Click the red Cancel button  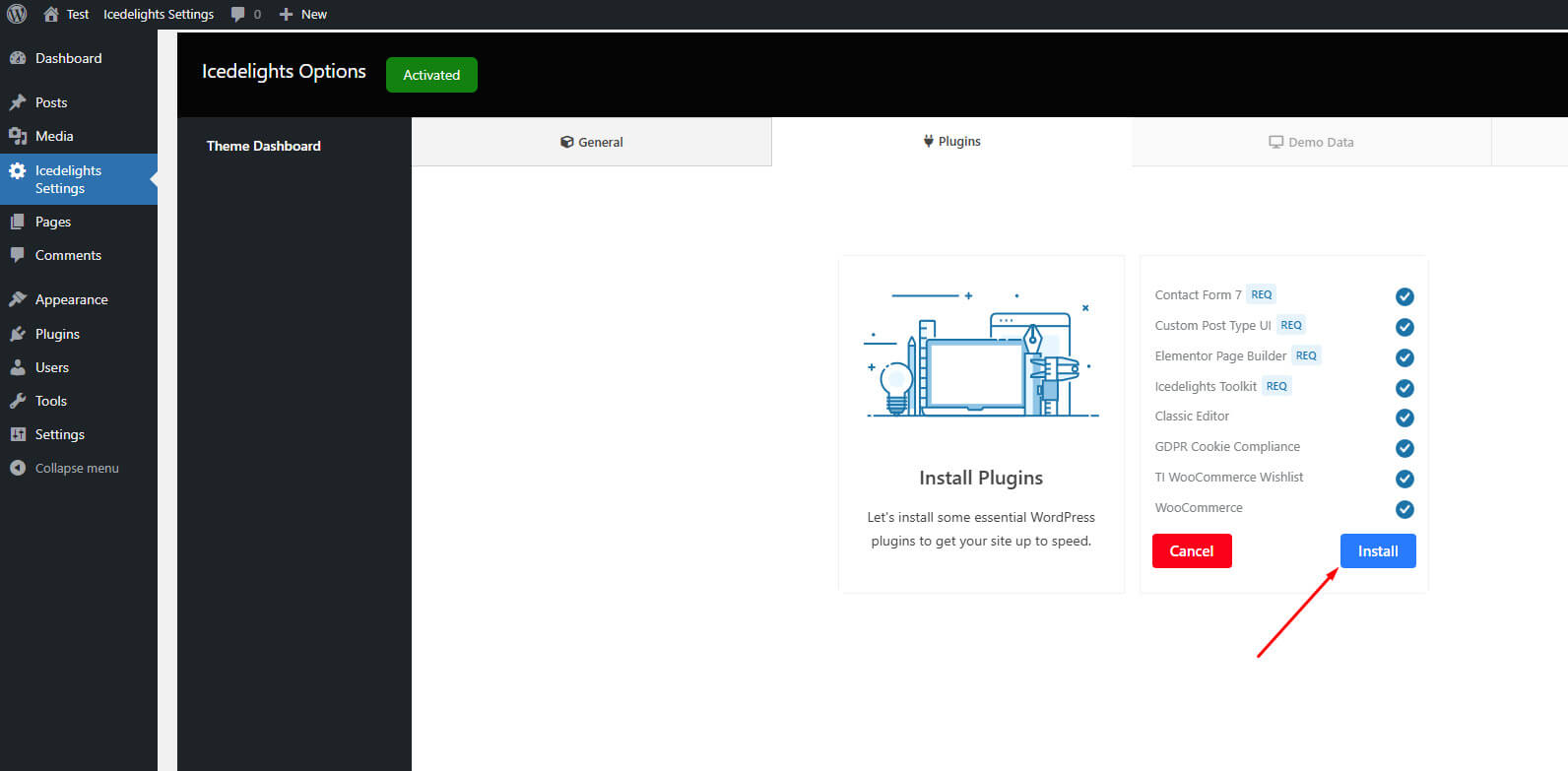pos(1192,550)
